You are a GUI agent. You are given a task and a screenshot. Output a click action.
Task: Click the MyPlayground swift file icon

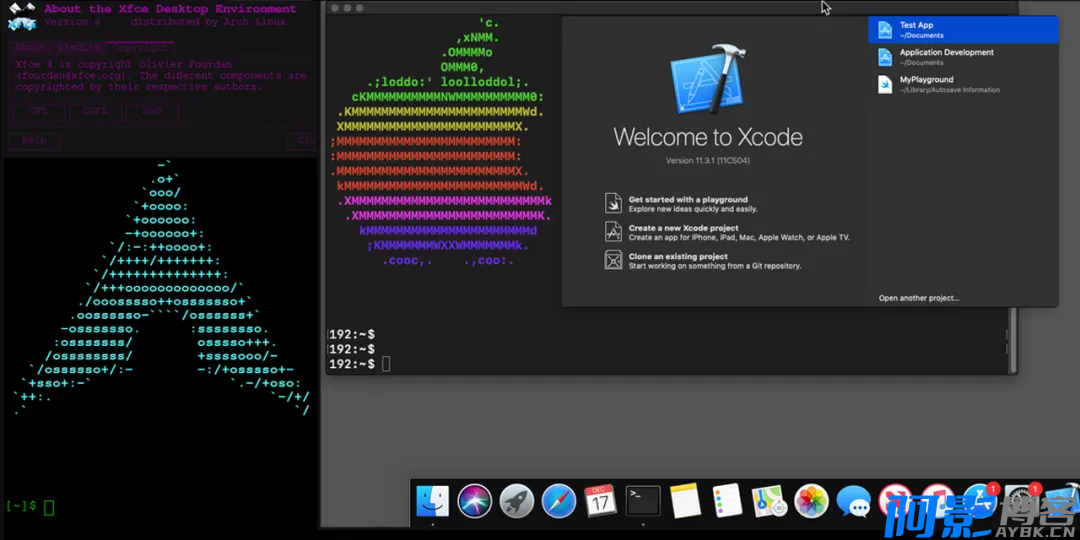click(885, 84)
